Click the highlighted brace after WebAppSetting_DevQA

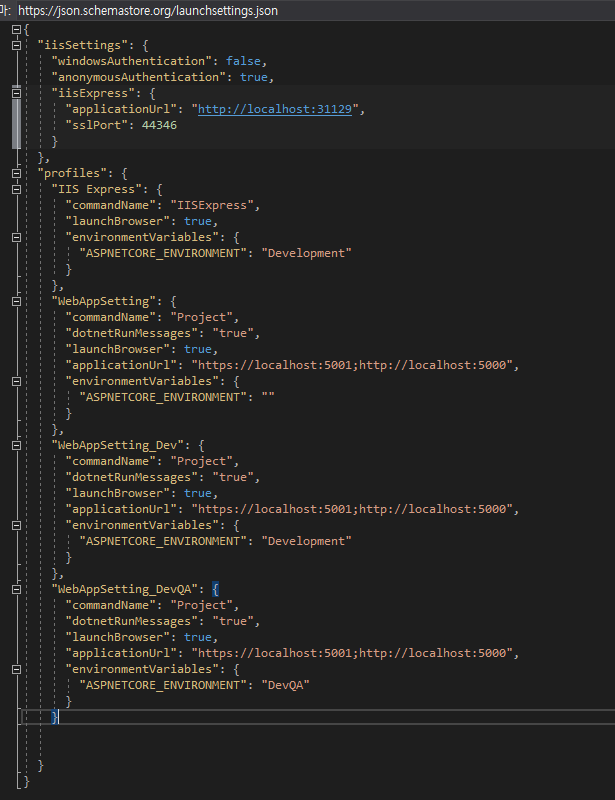215,589
